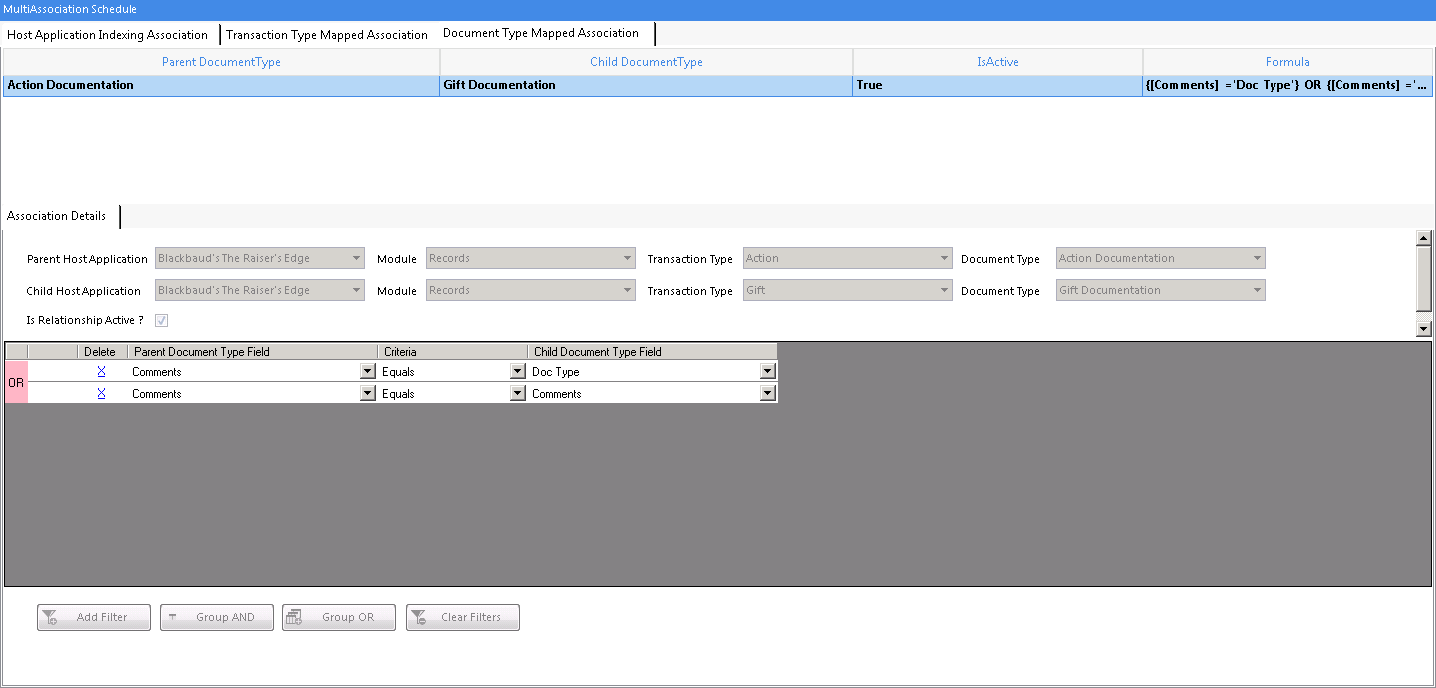
Task: Open the Child Document Type Field 'Doc Type' dropdown
Action: (x=767, y=371)
